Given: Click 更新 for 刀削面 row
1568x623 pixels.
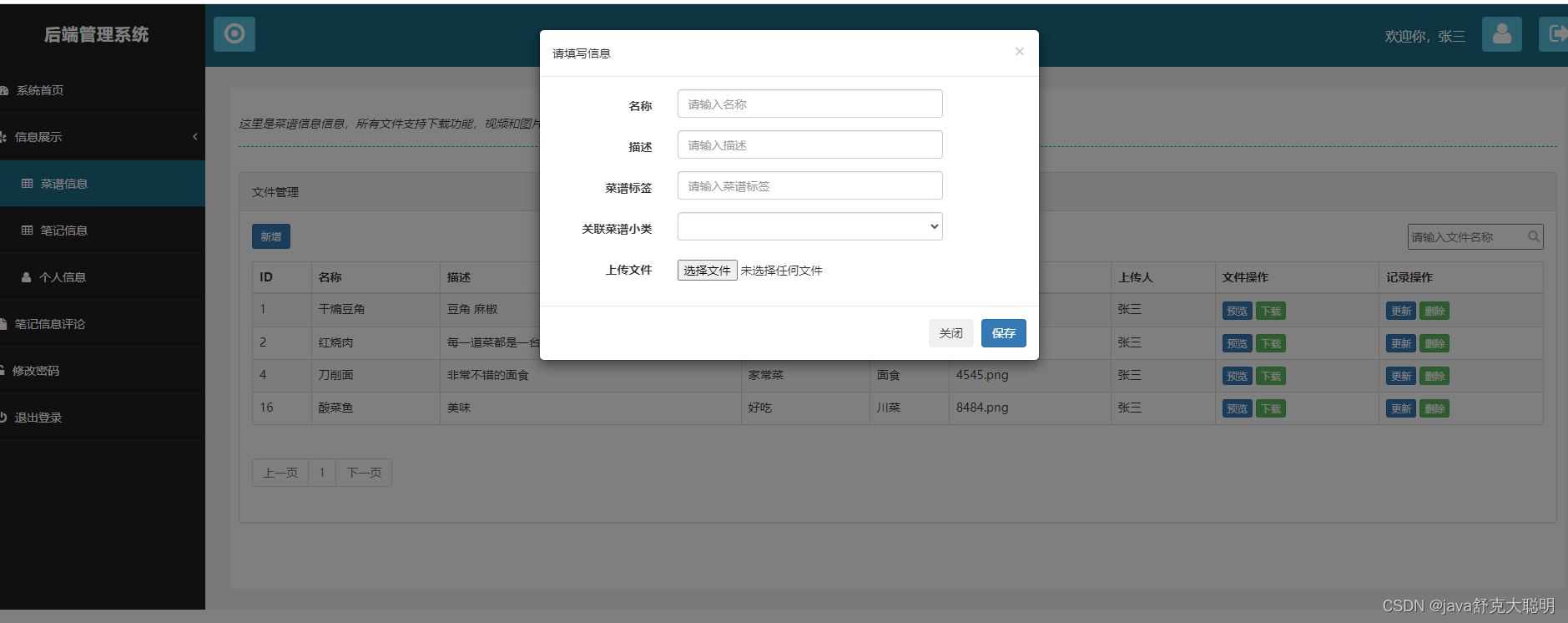Looking at the screenshot, I should pos(1401,376).
